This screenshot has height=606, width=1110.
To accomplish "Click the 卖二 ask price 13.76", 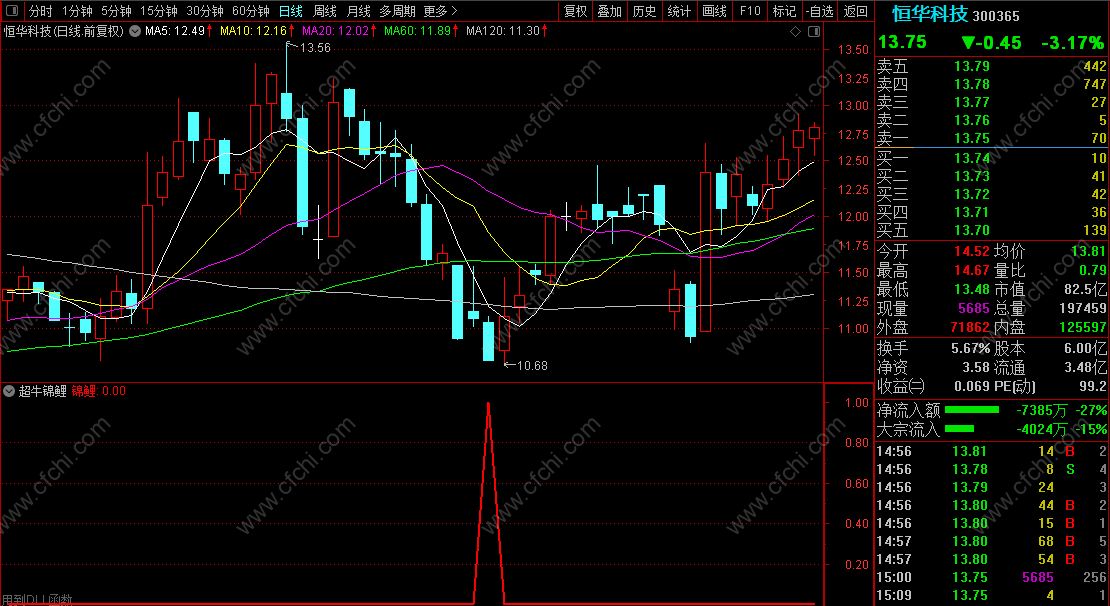I will (x=972, y=120).
